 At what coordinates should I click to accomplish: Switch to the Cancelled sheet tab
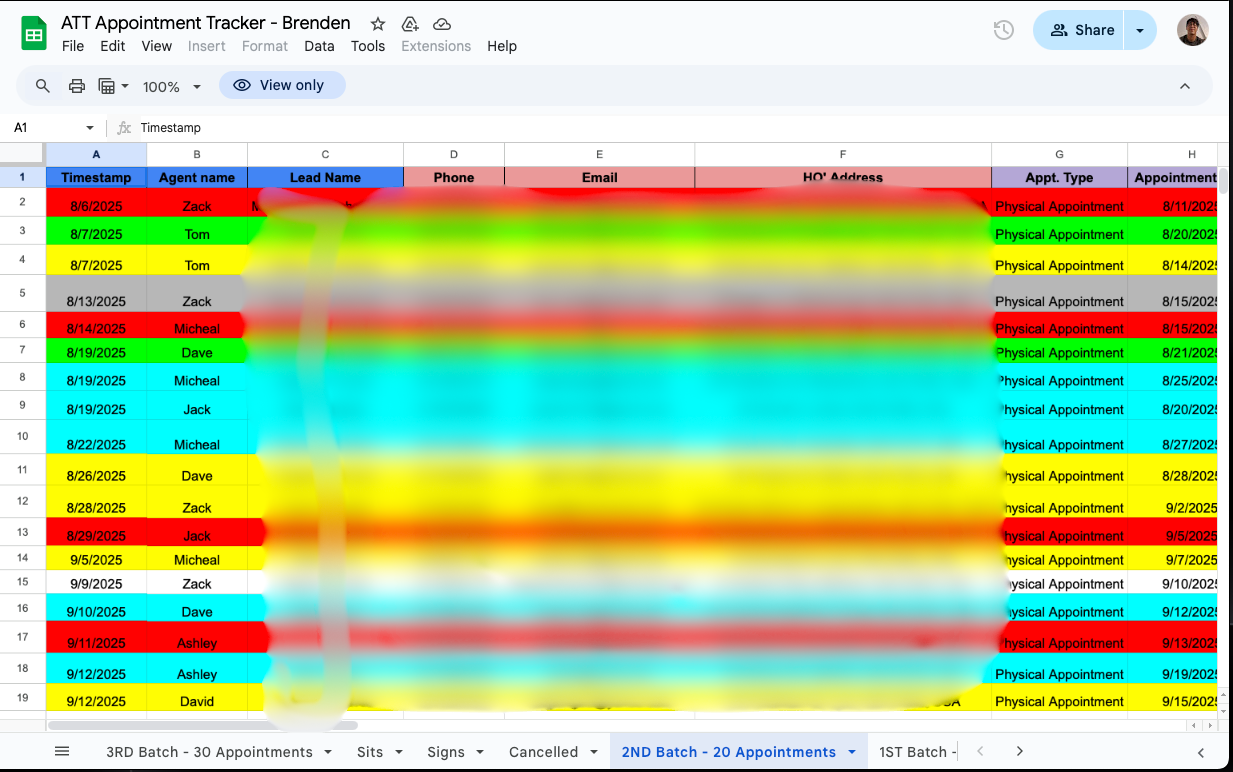[x=542, y=751]
